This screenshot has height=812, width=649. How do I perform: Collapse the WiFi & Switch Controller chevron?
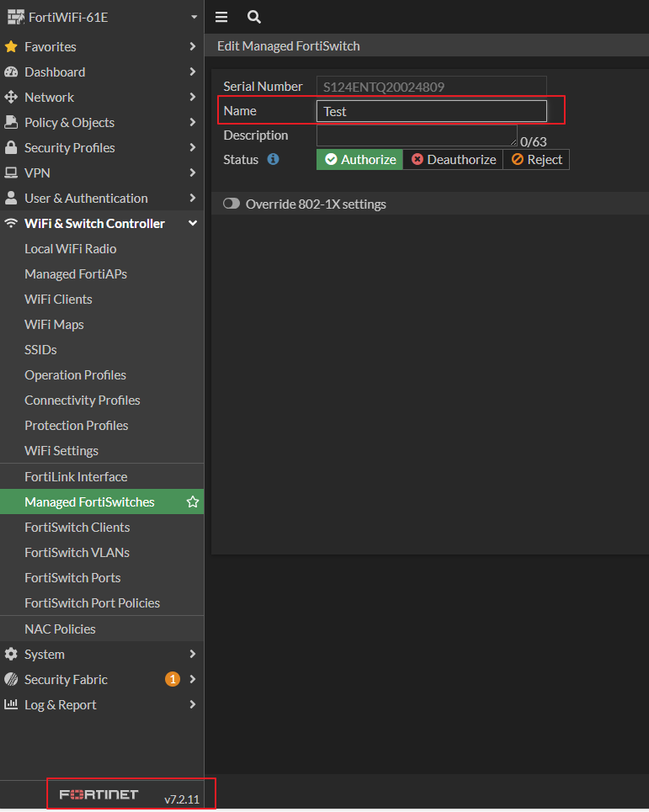(193, 223)
